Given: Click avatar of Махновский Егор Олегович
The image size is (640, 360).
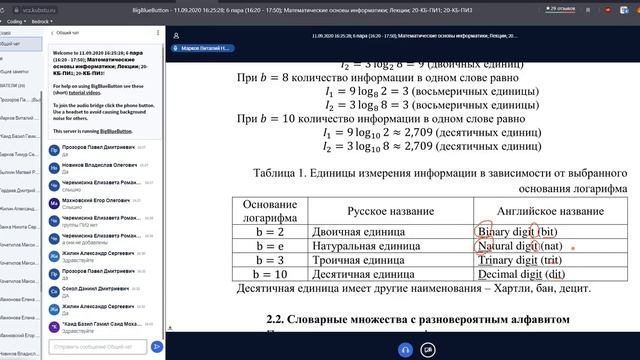Looking at the screenshot, I should pyautogui.click(x=54, y=203).
